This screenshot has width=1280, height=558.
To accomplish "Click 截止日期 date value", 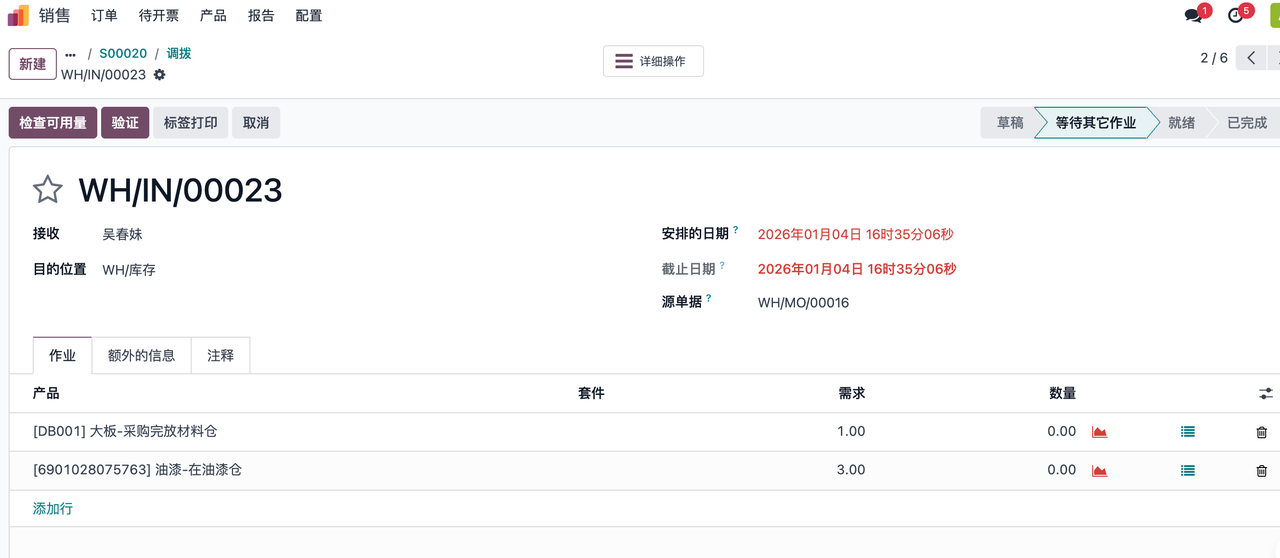I will click(x=856, y=269).
